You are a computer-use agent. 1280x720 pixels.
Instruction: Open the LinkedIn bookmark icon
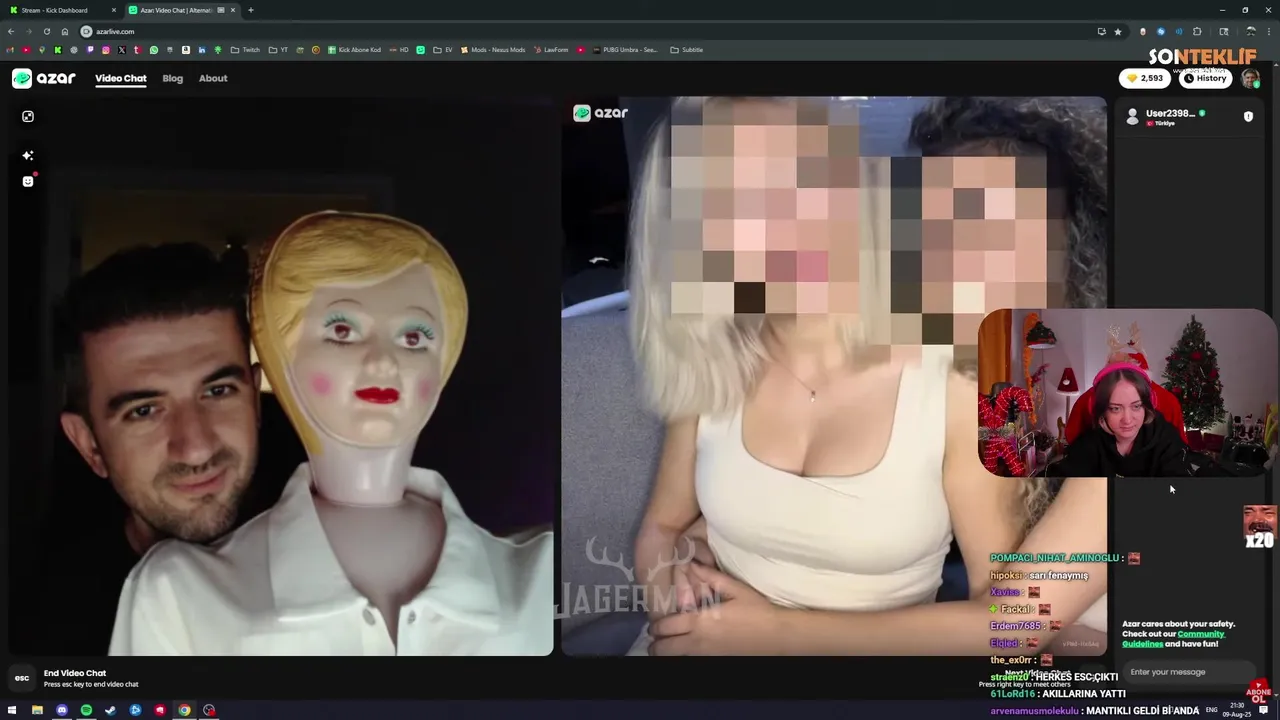tap(202, 50)
